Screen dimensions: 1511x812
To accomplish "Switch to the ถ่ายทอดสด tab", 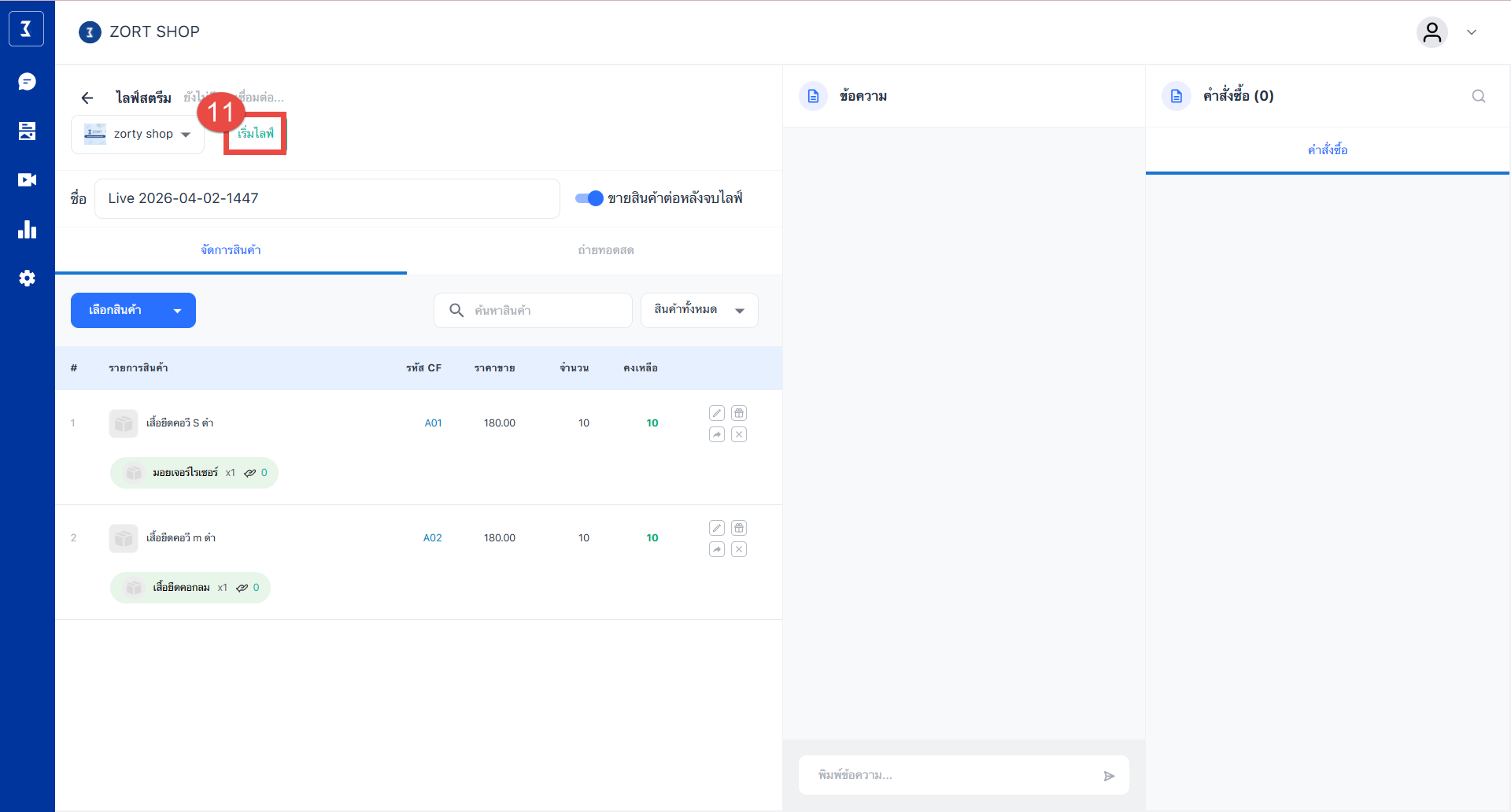I will 605,250.
